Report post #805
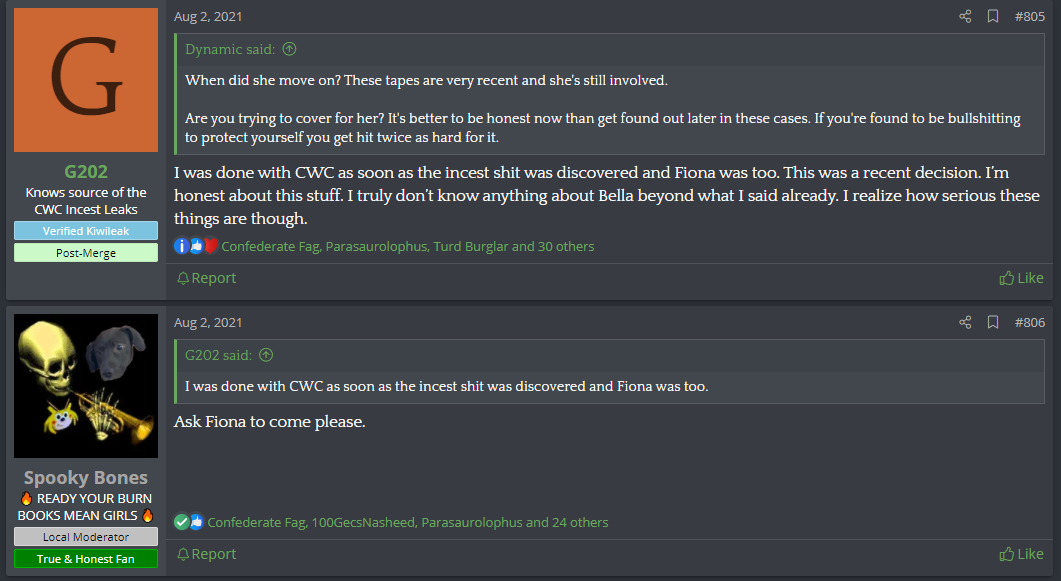Image resolution: width=1061 pixels, height=581 pixels. (206, 278)
